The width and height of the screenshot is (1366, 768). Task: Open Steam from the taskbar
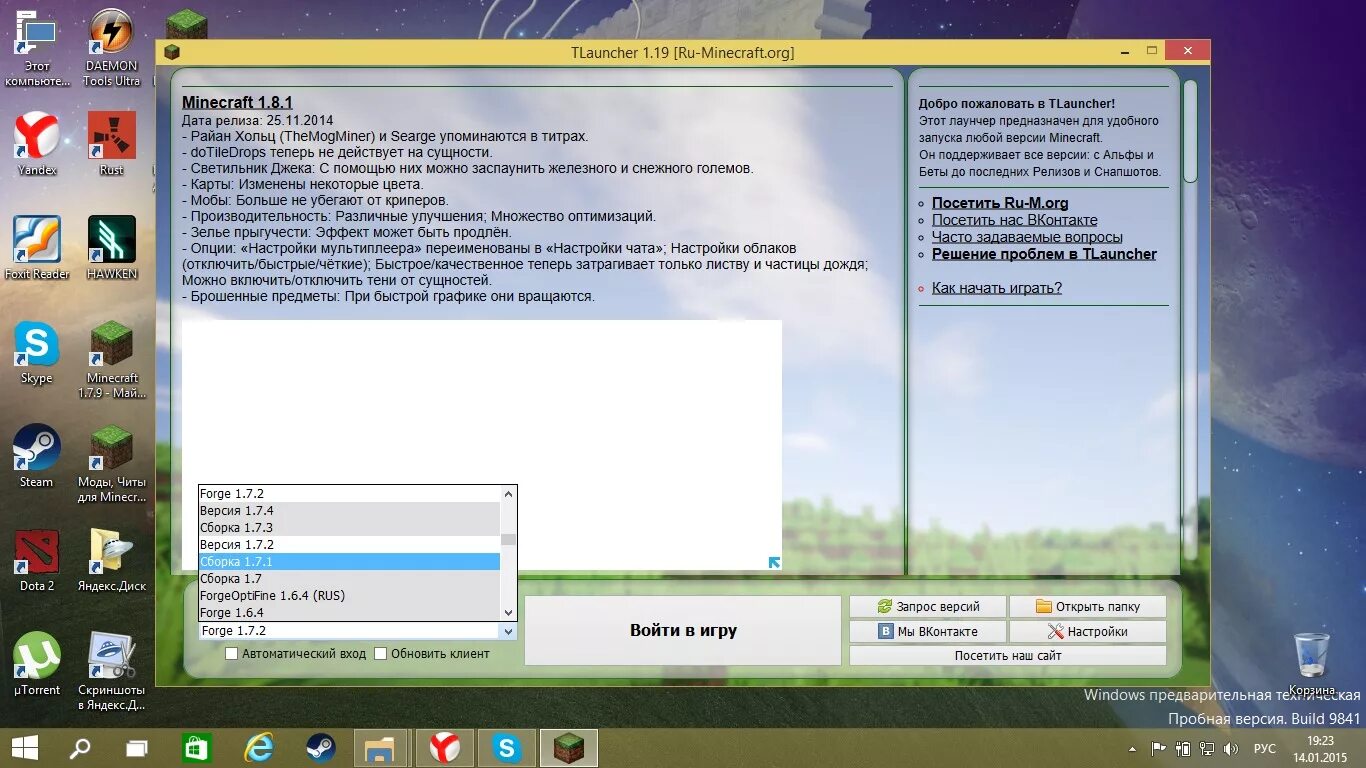click(320, 747)
